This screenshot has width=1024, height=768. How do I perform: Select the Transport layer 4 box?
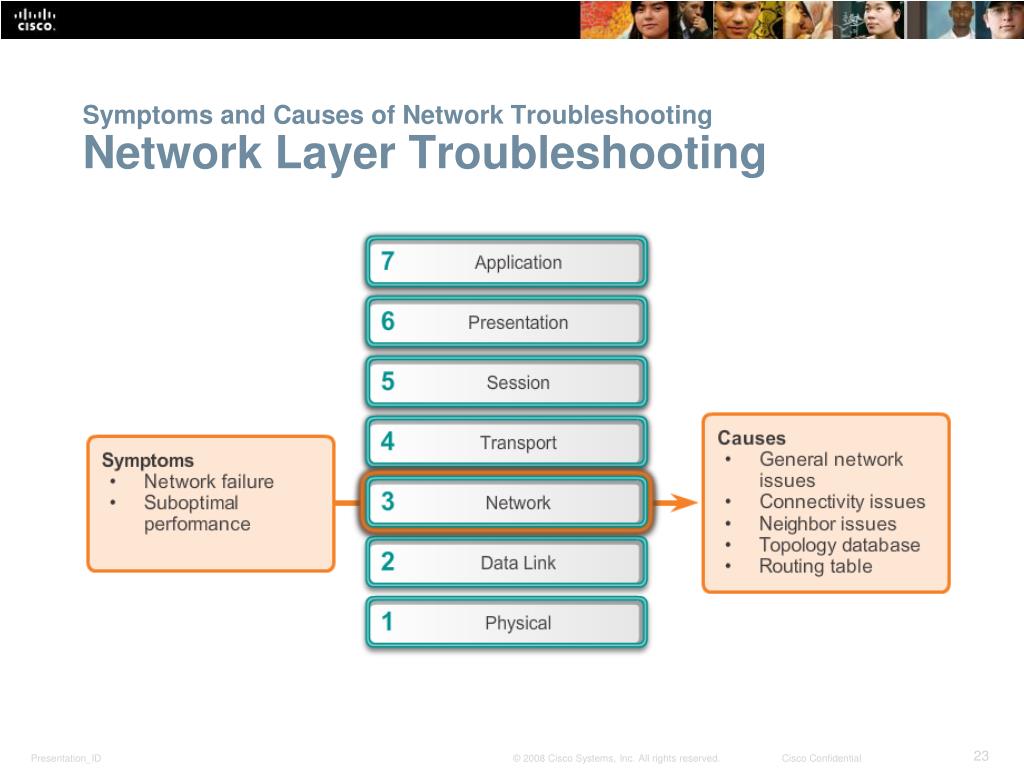pos(506,442)
